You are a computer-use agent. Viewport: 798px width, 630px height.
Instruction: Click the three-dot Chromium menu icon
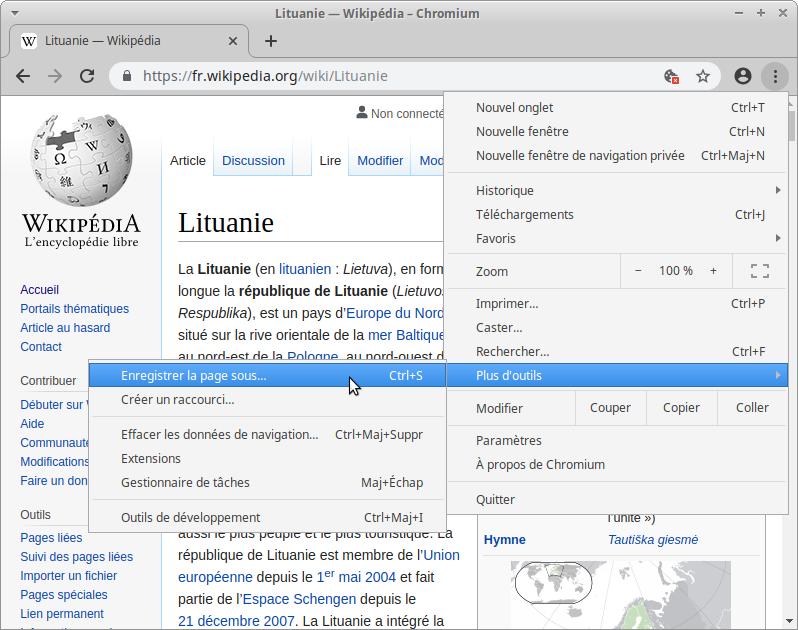pyautogui.click(x=775, y=76)
